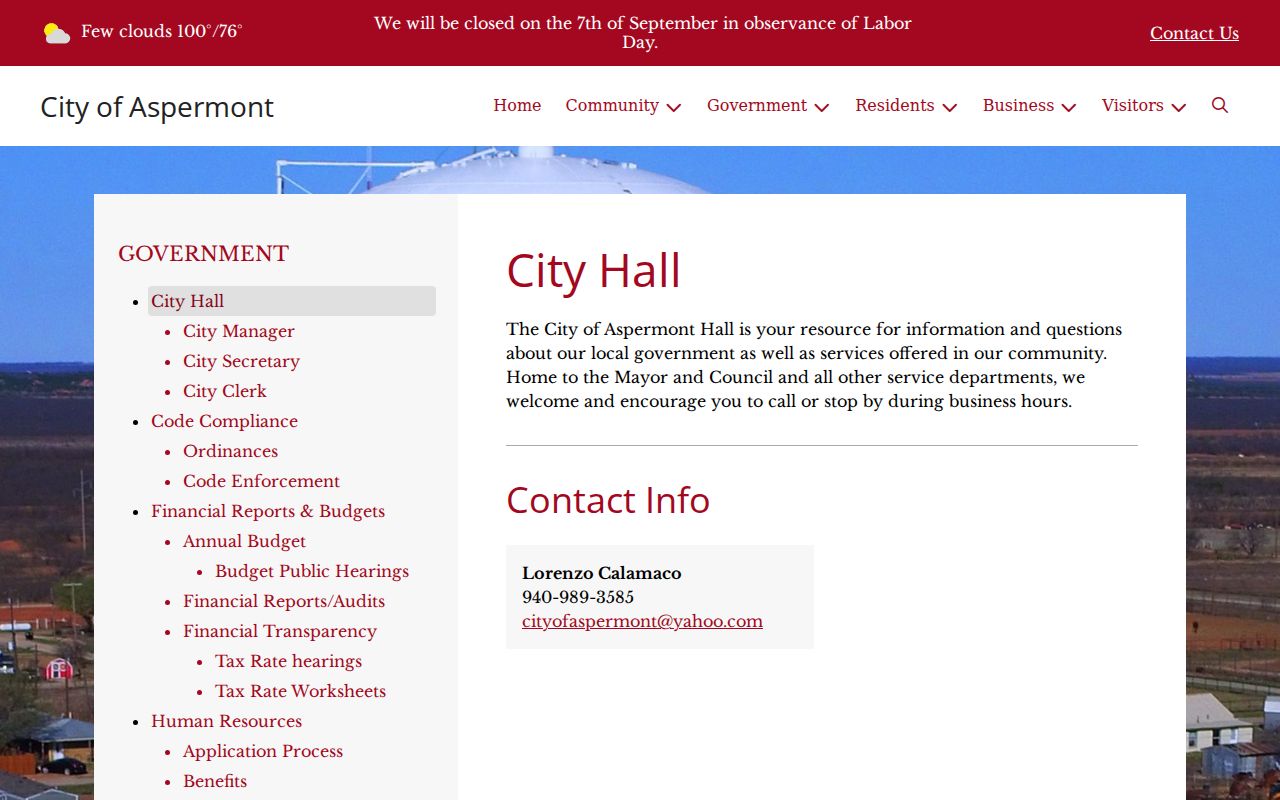Click the GOVERNMENT sidebar heading

point(203,254)
